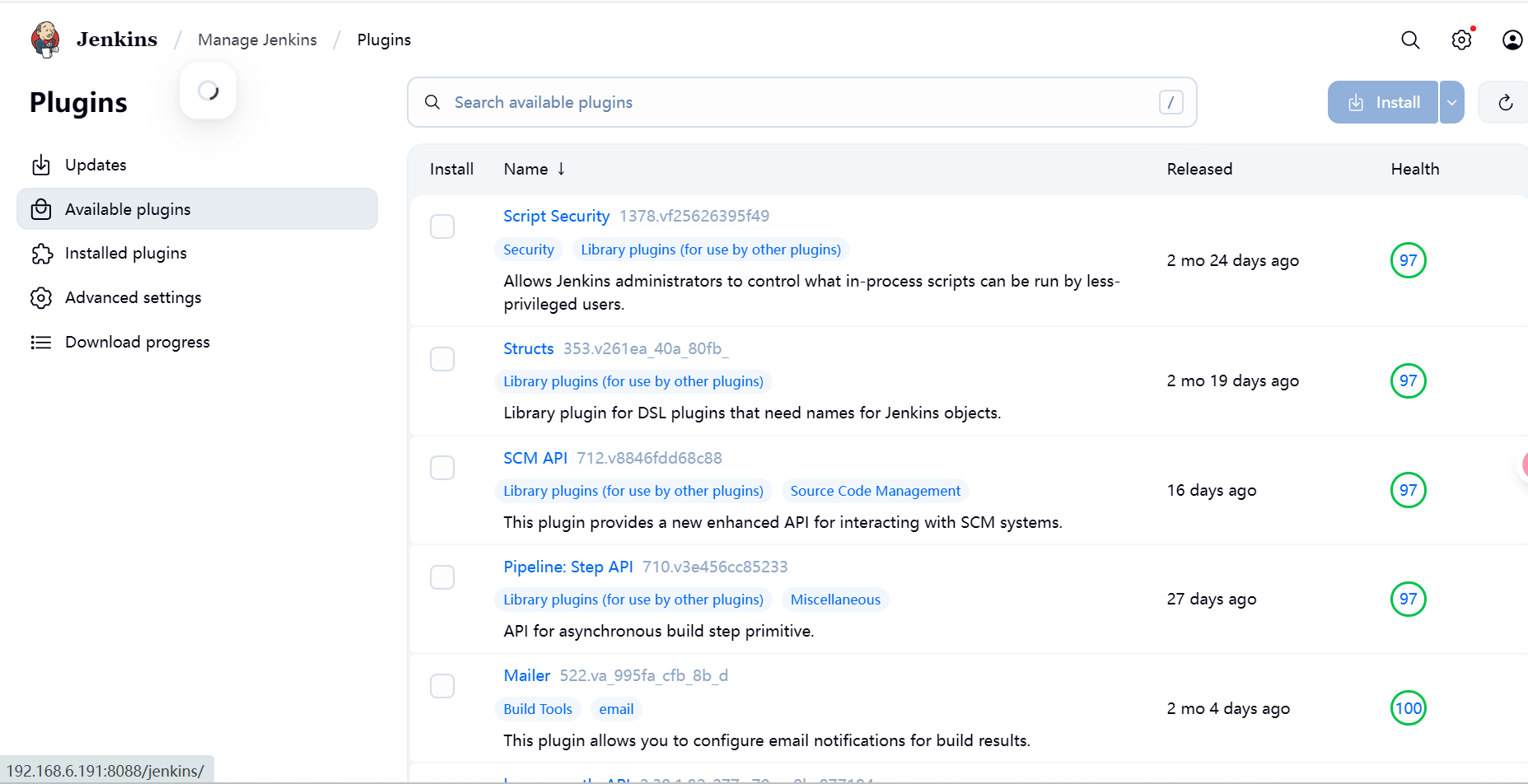The height and width of the screenshot is (784, 1528).
Task: Click the Script Security health score 97 badge
Action: (x=1408, y=260)
